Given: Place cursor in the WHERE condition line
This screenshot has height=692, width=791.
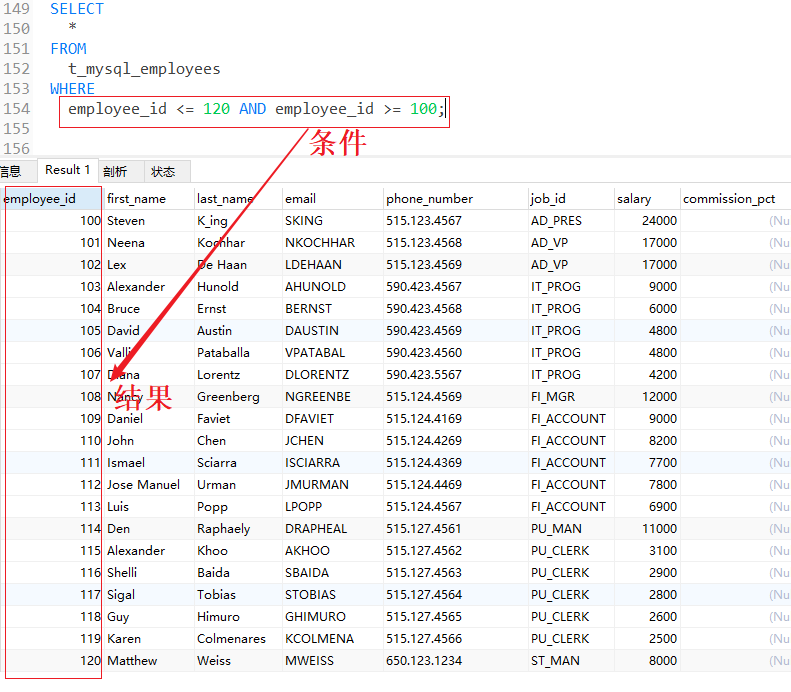Looking at the screenshot, I should (256, 109).
